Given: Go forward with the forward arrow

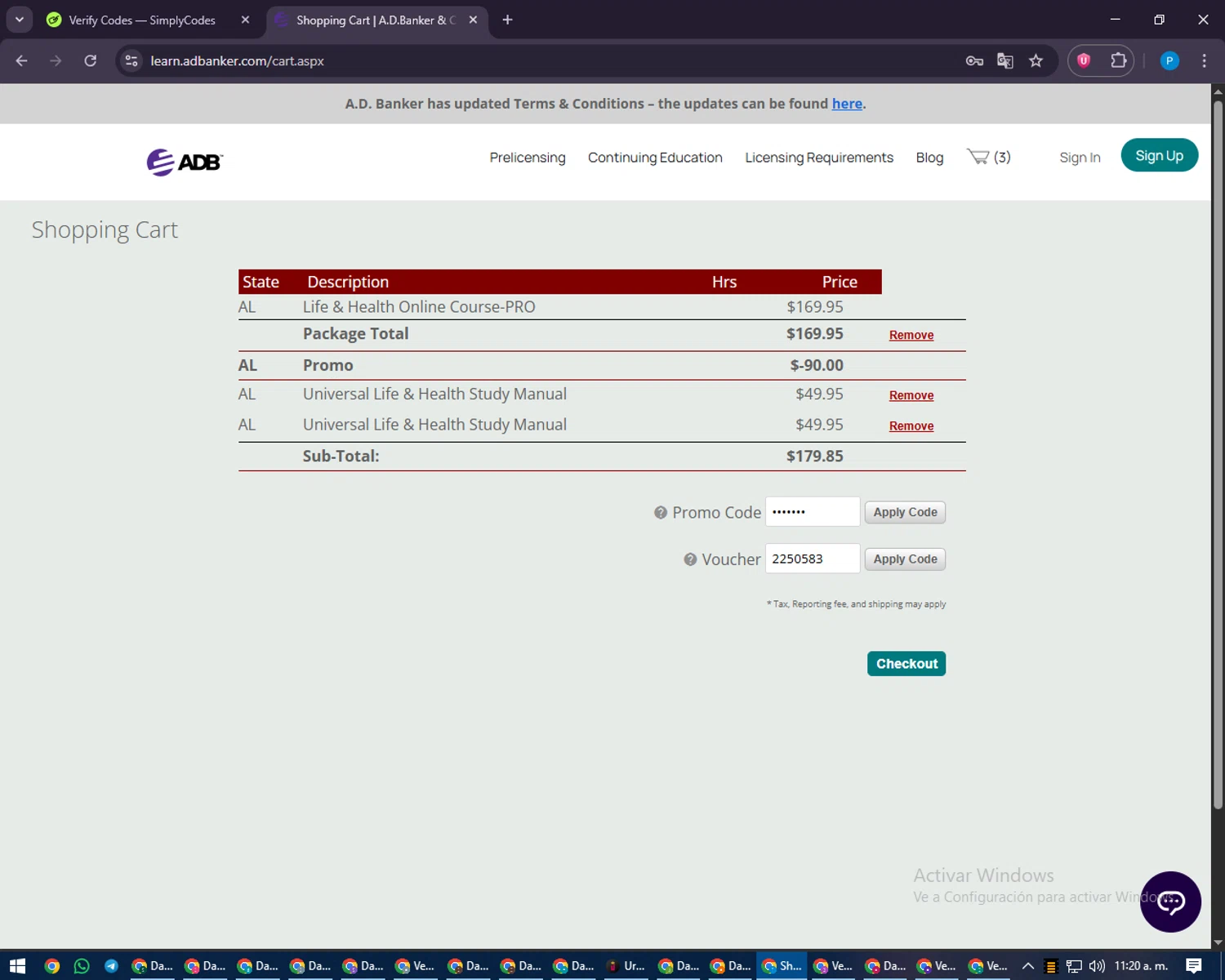Looking at the screenshot, I should click(x=56, y=60).
